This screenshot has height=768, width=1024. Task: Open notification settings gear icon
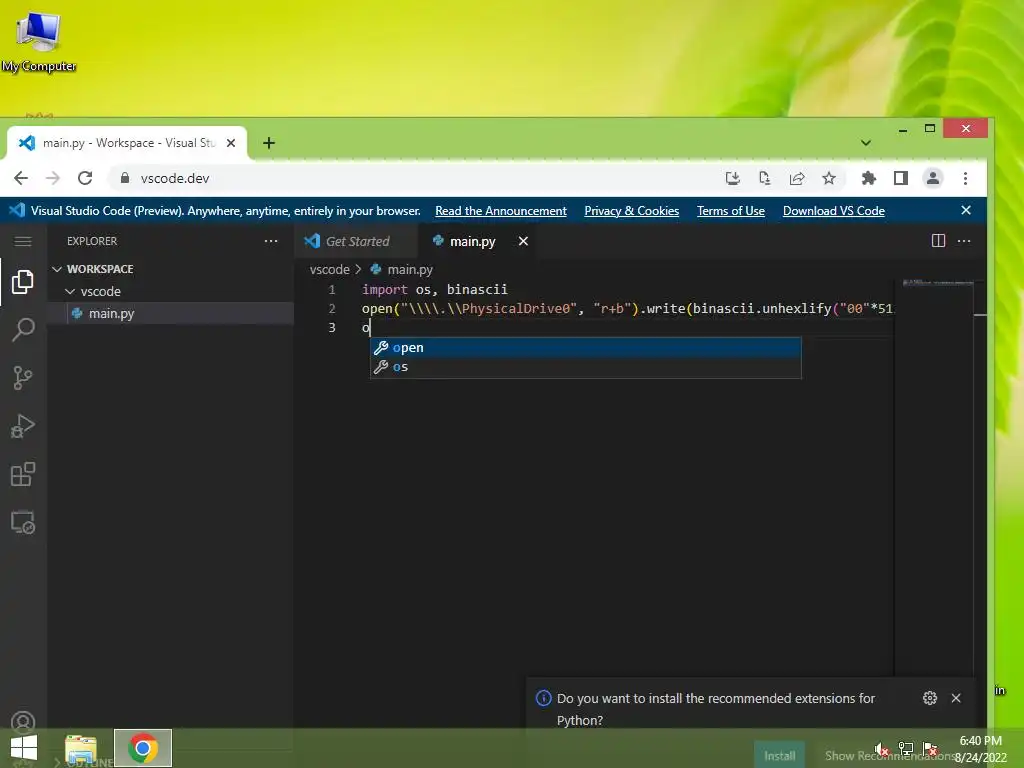point(930,698)
